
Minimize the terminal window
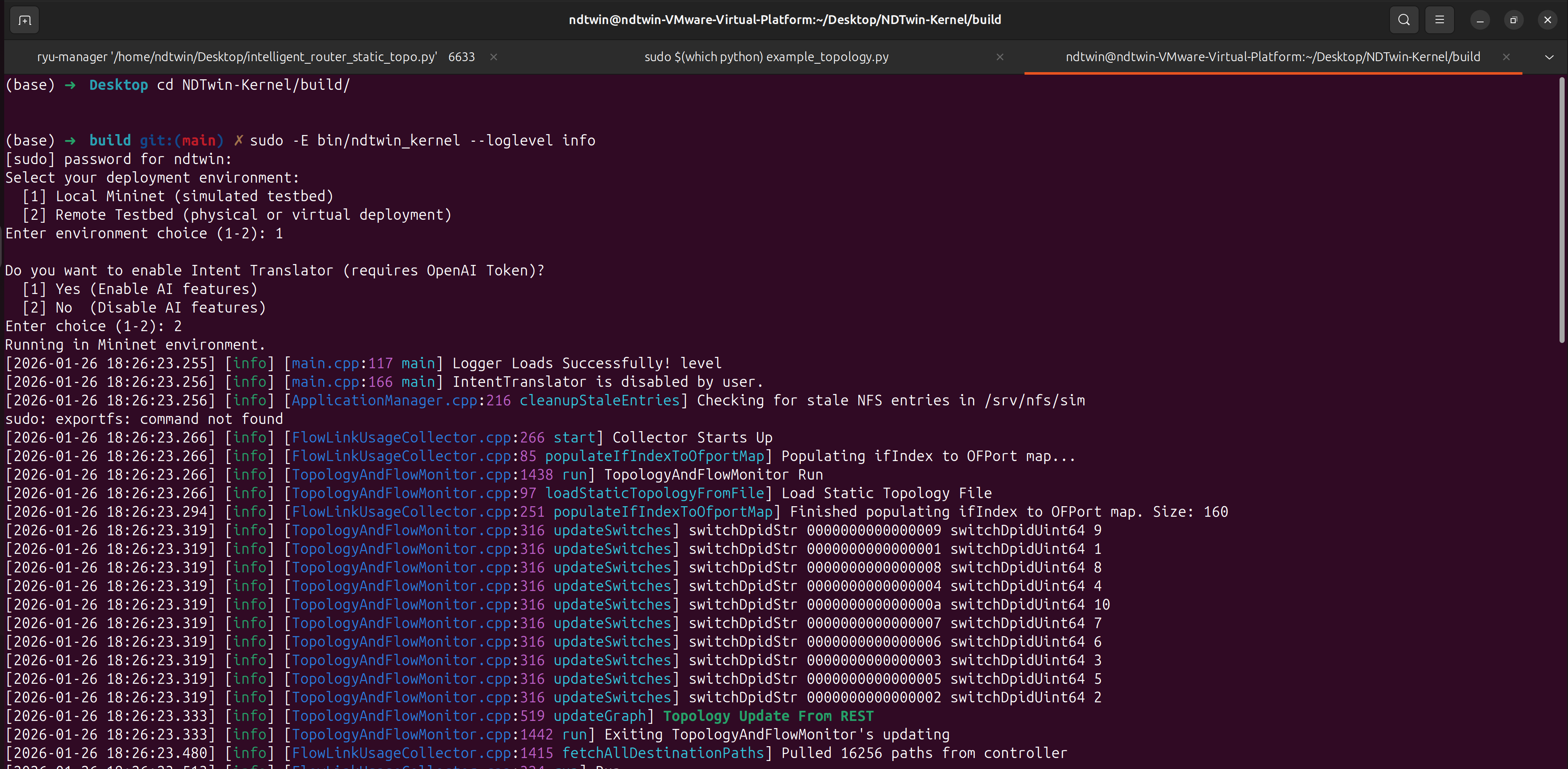(1480, 20)
